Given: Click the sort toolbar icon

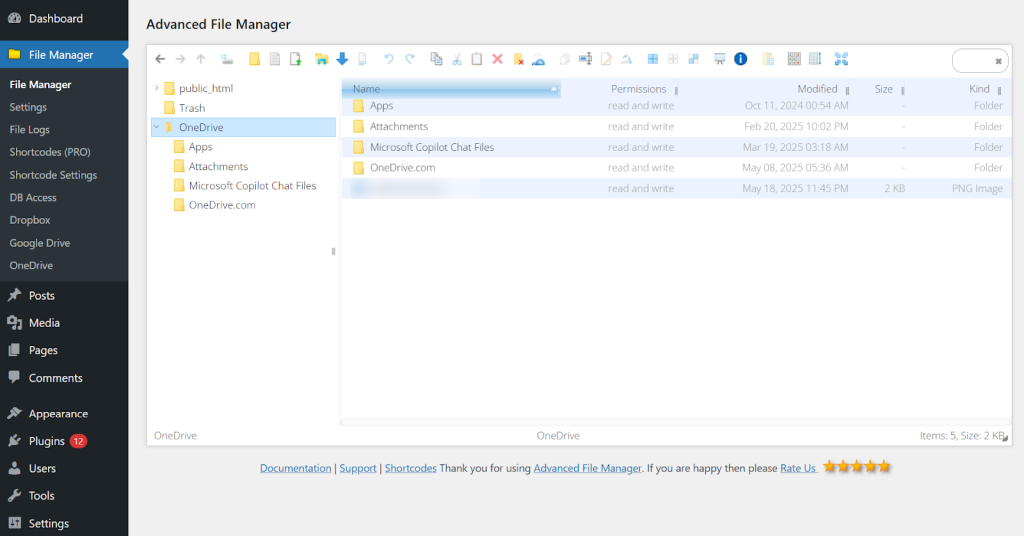Looking at the screenshot, I should pos(815,59).
